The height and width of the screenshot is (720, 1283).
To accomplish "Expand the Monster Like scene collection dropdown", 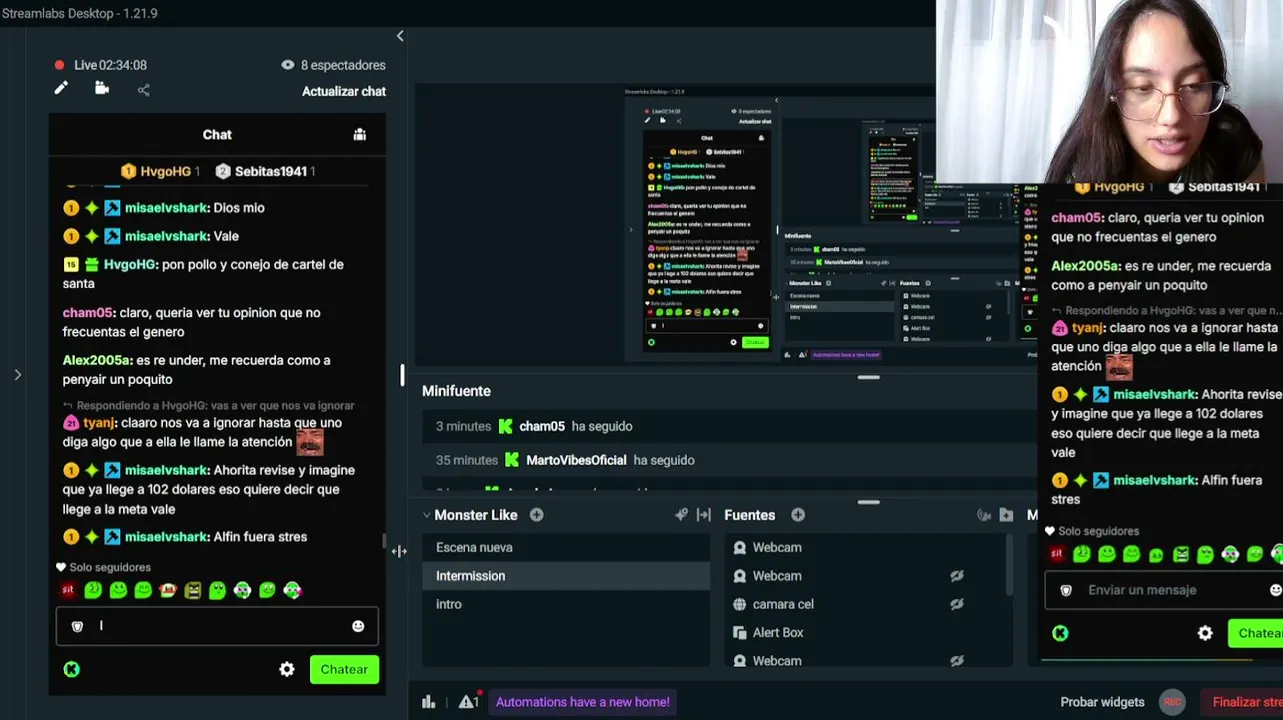I will pyautogui.click(x=427, y=515).
